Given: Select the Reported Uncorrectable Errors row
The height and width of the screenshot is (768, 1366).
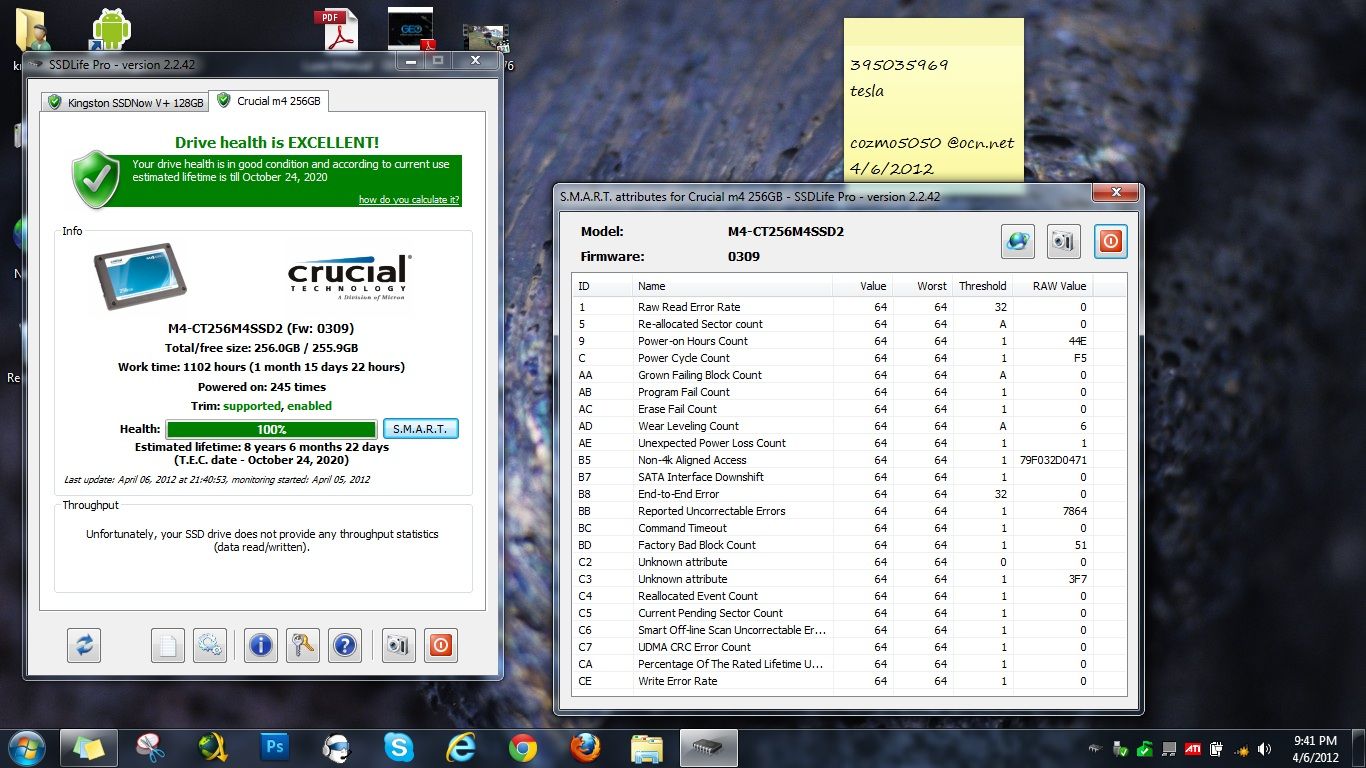Looking at the screenshot, I should point(849,511).
